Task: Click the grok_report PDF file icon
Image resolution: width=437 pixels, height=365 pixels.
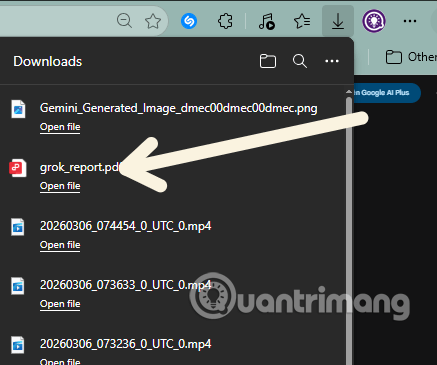Action: coord(18,168)
